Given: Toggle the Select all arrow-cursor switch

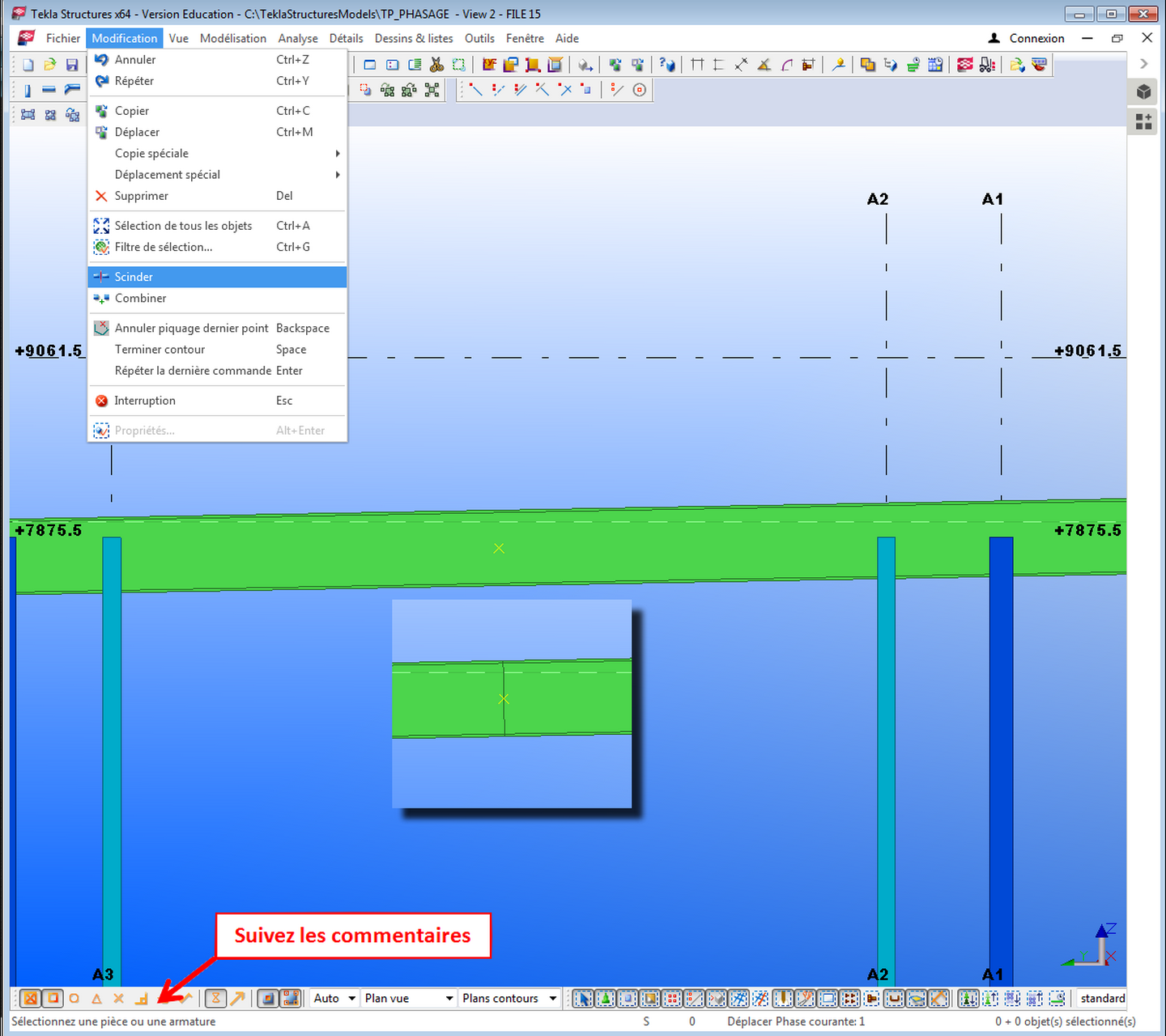Looking at the screenshot, I should [x=583, y=999].
